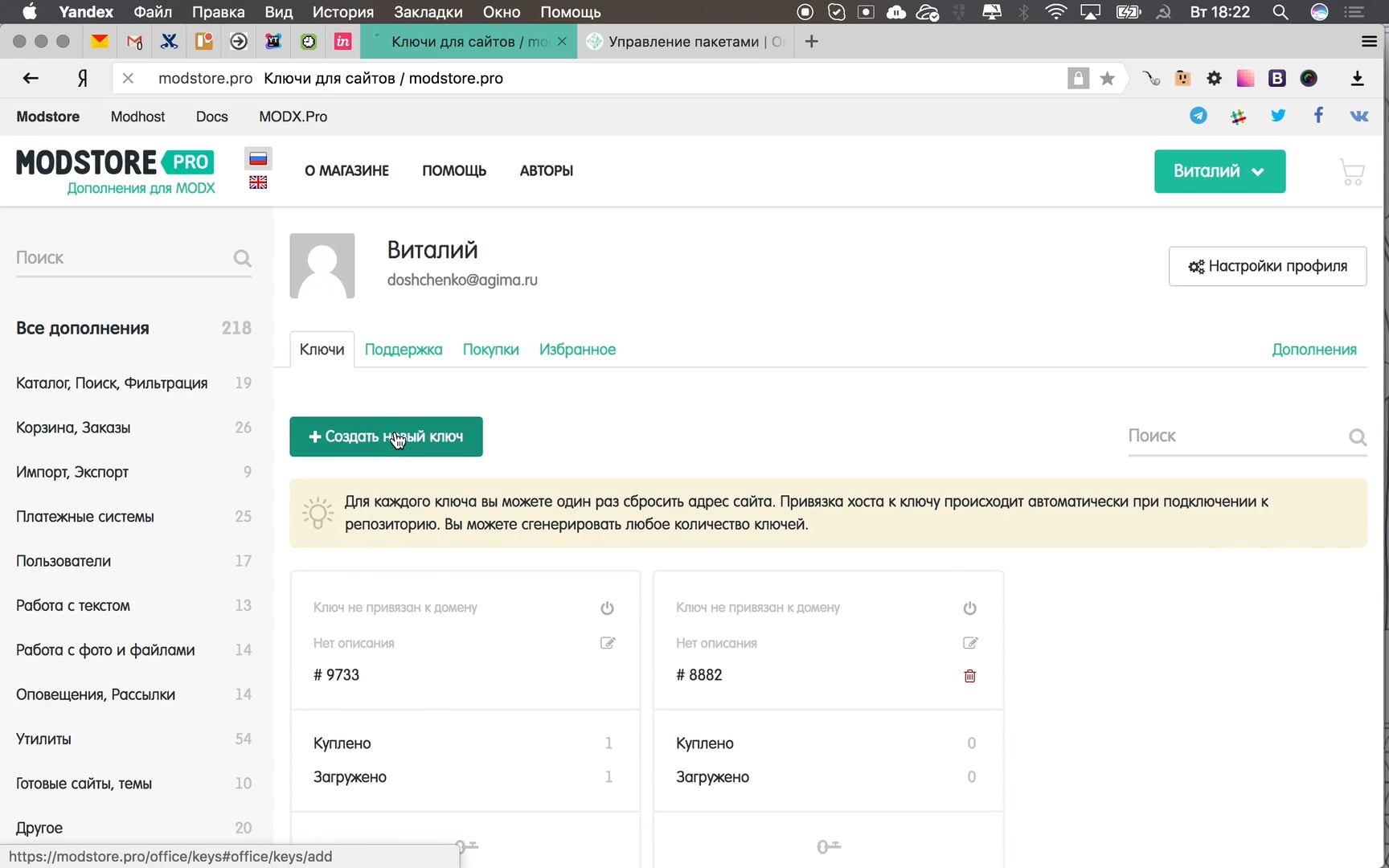Open the pinned Yandex Mail tab
Image resolution: width=1389 pixels, height=868 pixels.
[100, 41]
